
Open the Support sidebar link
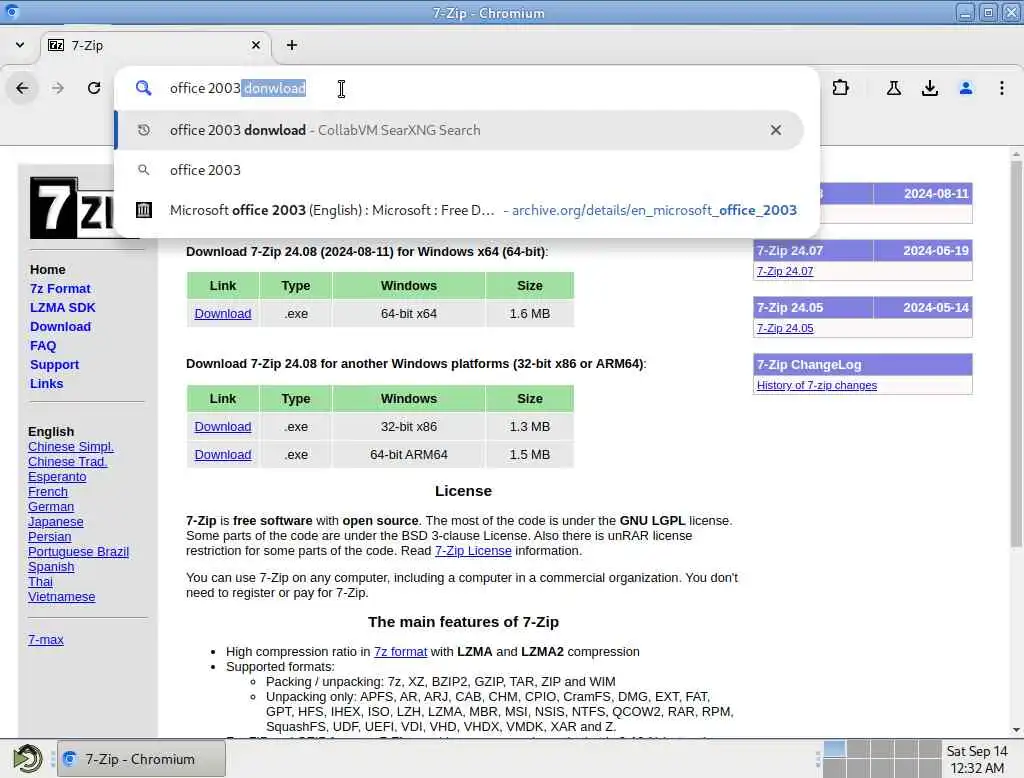[x=54, y=365]
